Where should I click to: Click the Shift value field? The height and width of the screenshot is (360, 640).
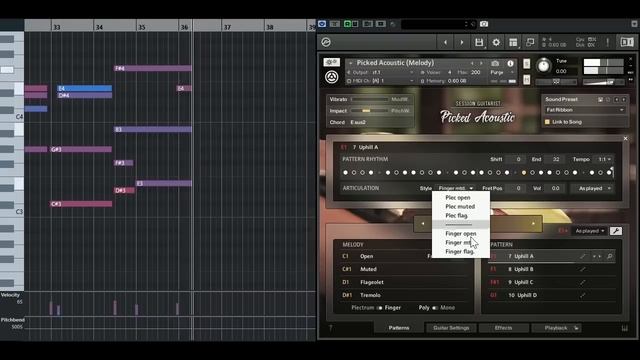[x=515, y=159]
